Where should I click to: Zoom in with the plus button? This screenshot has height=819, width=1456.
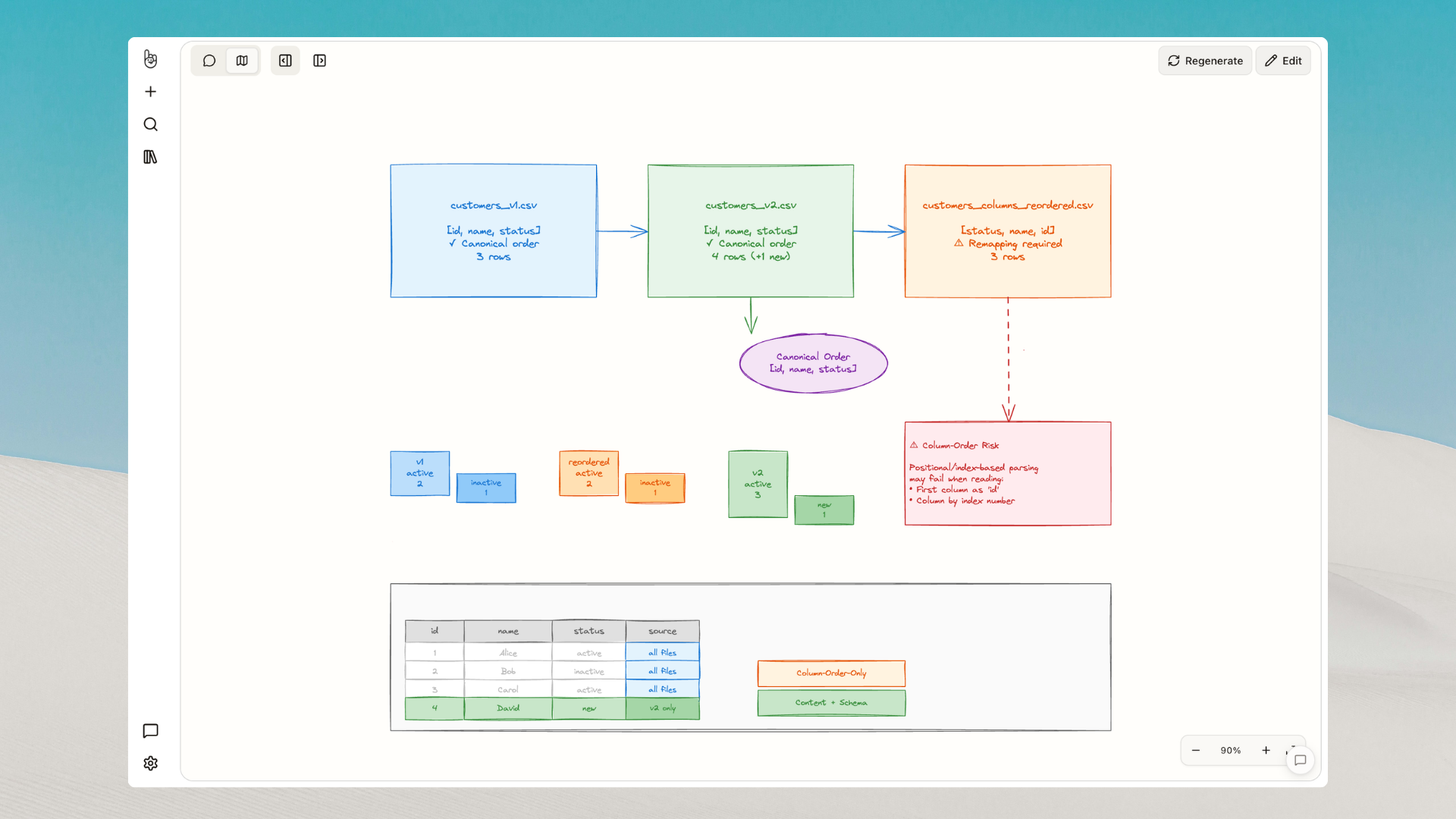pyautogui.click(x=1266, y=751)
